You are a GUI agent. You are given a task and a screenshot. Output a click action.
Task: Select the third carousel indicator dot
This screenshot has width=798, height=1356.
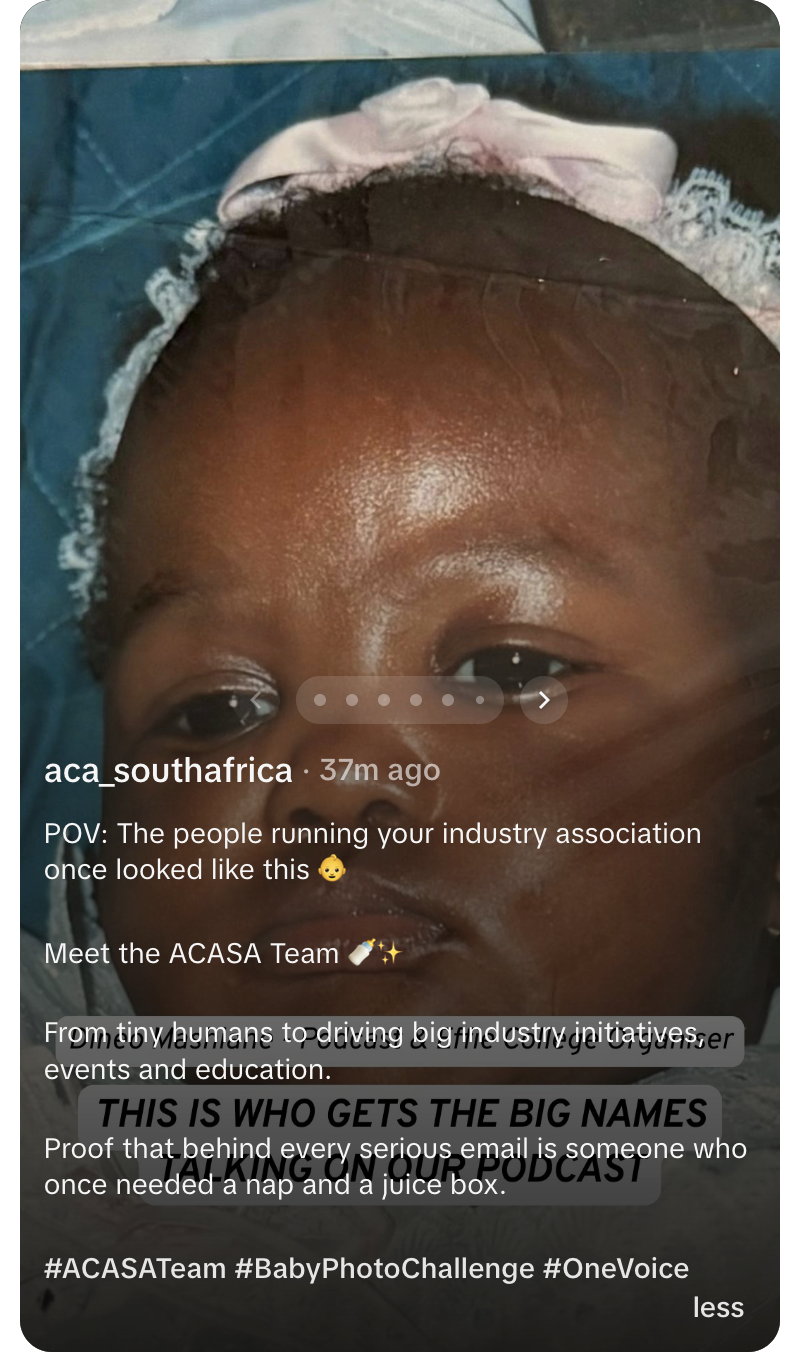point(384,700)
